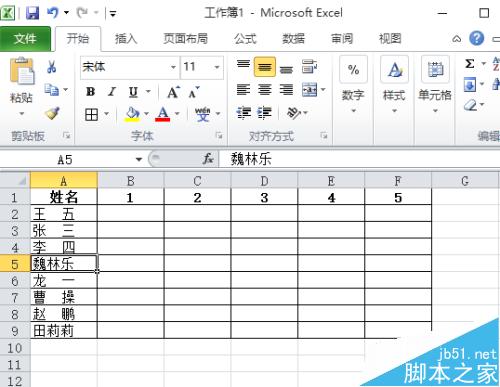Screen dimensions: 500x387
Task: Align text right
Action: point(286,89)
